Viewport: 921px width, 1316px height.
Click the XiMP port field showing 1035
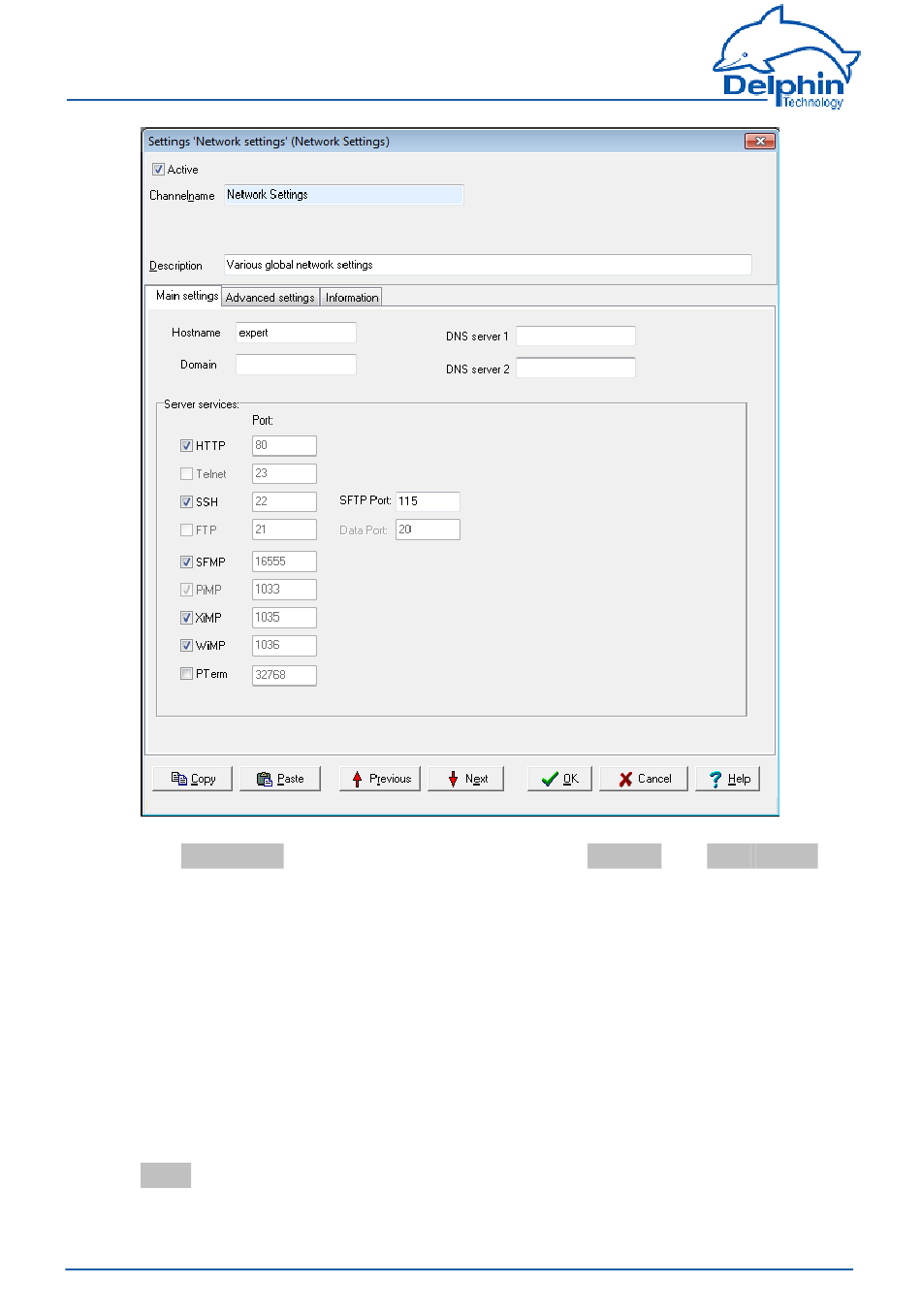click(284, 618)
